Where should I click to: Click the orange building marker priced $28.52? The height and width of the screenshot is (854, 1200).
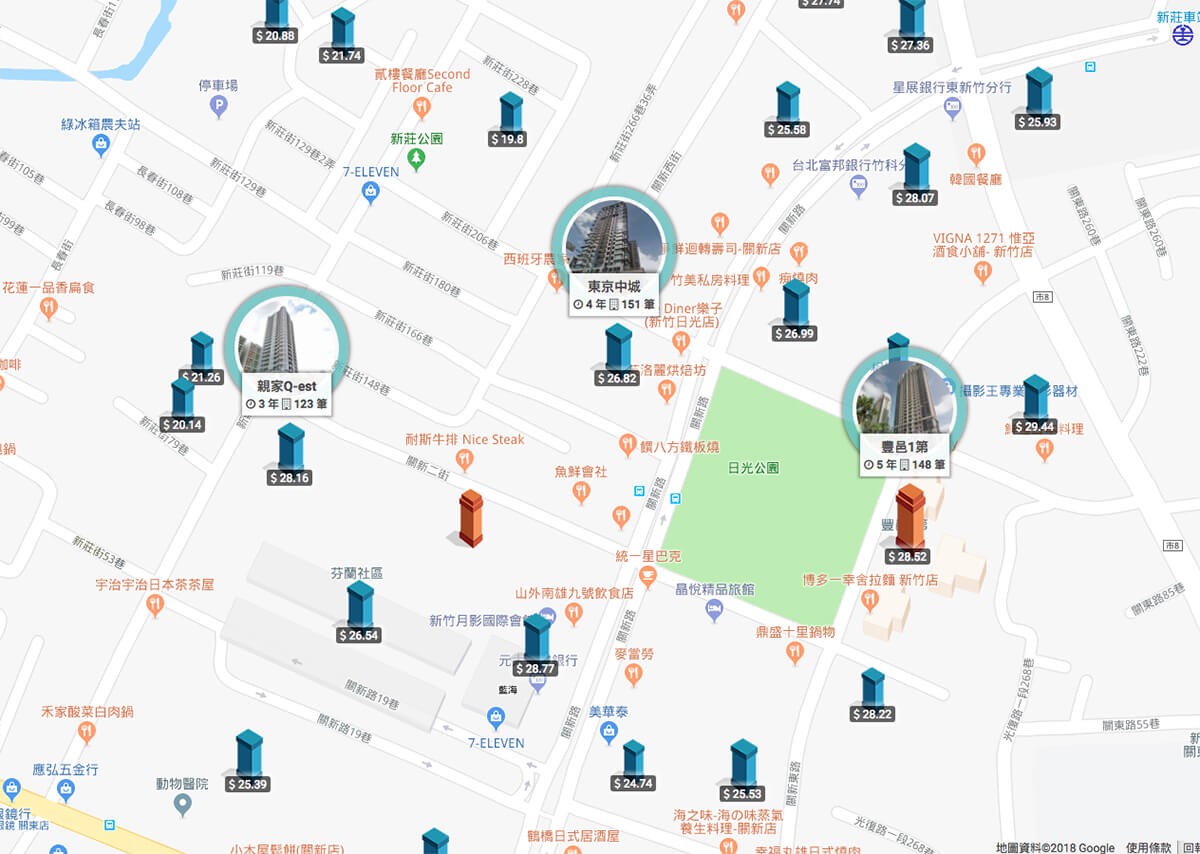pyautogui.click(x=908, y=525)
